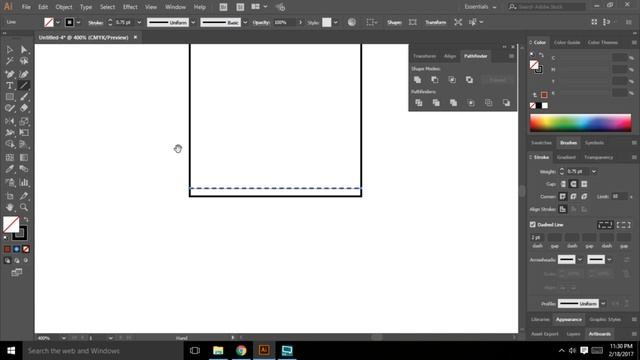Image resolution: width=640 pixels, height=360 pixels.
Task: Click Minus Front in Pathfinder panel
Action: [x=435, y=80]
